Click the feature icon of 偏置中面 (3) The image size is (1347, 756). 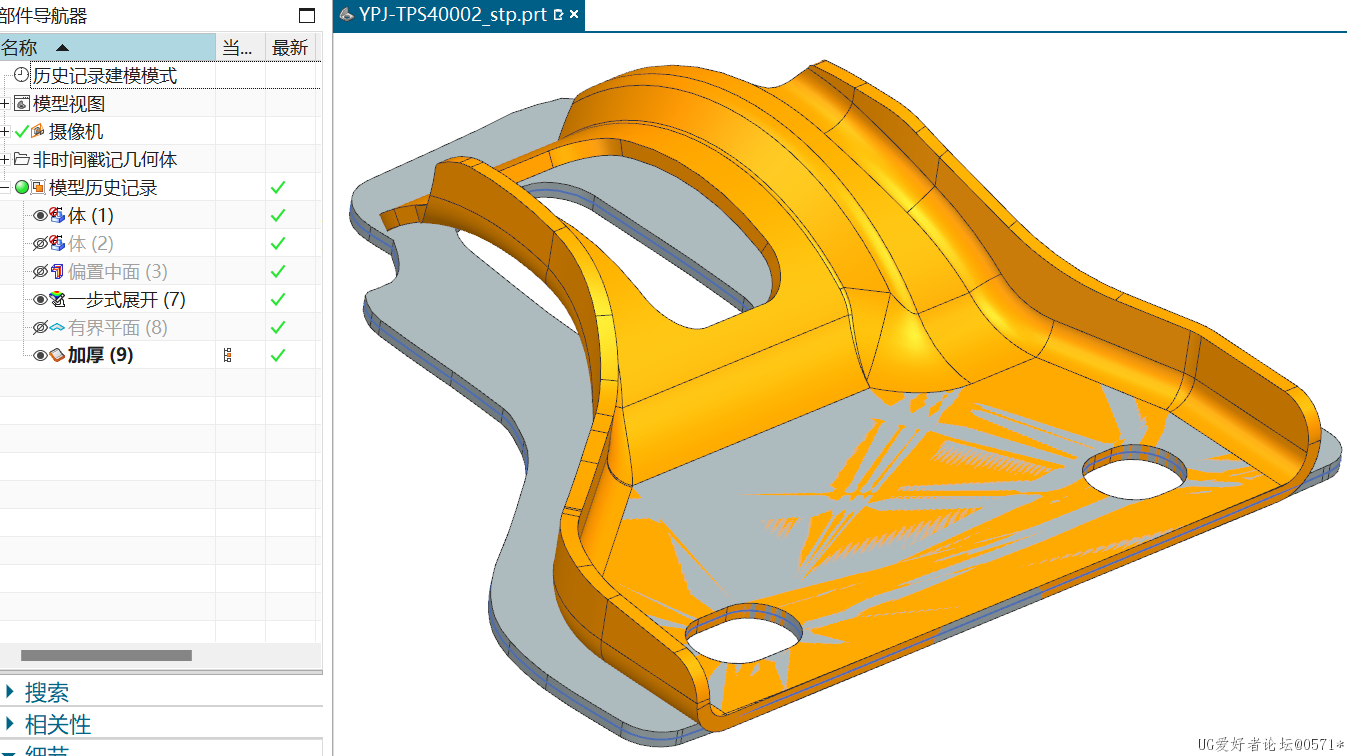(x=57, y=271)
